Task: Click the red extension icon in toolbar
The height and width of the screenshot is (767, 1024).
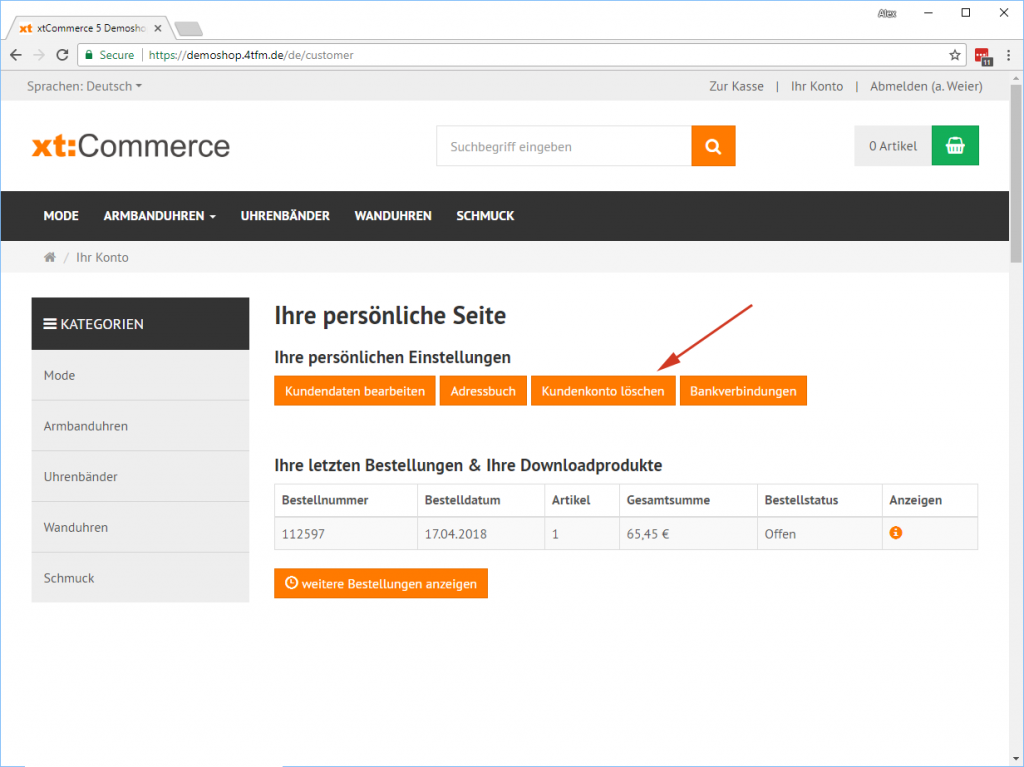Action: click(x=982, y=55)
